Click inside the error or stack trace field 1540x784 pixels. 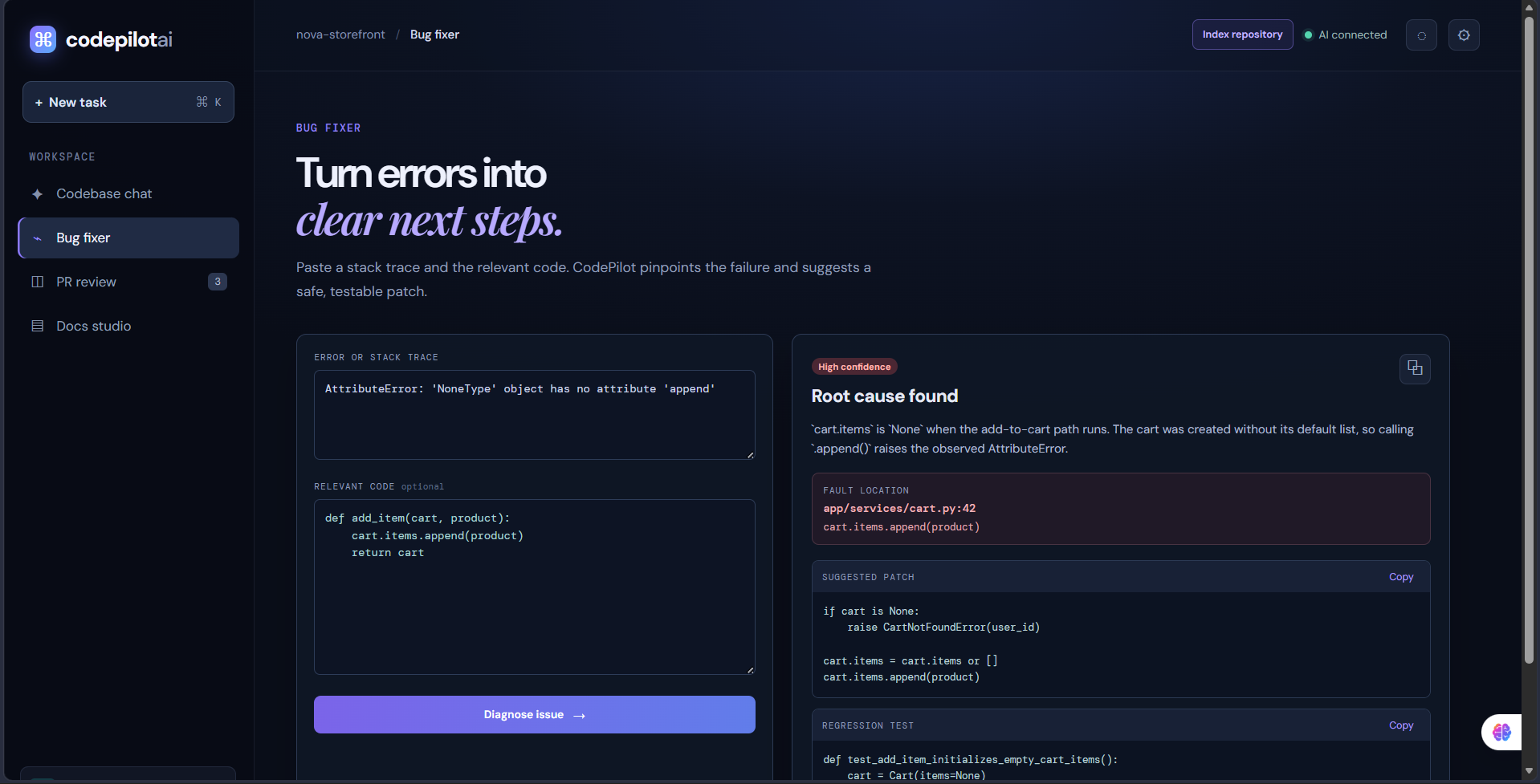point(535,415)
